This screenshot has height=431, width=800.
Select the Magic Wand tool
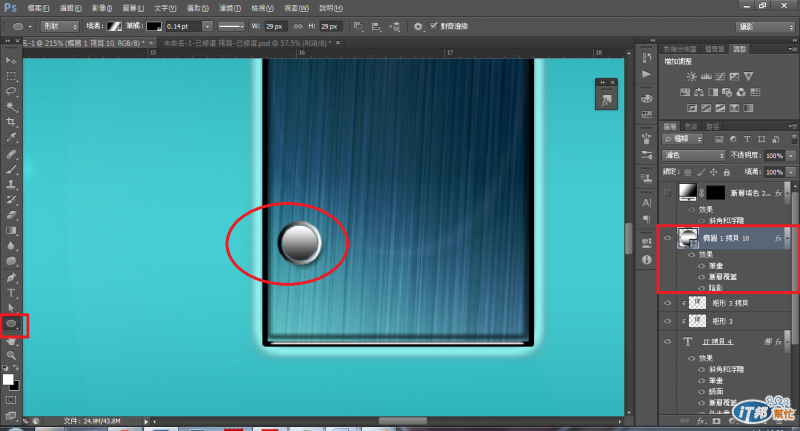(11, 107)
